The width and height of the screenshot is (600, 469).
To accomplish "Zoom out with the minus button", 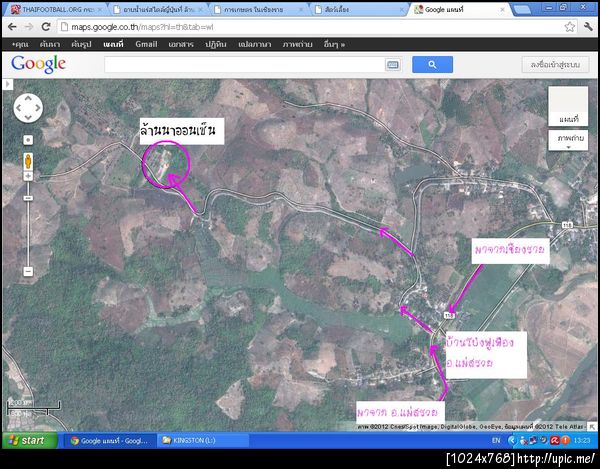I will point(28,272).
